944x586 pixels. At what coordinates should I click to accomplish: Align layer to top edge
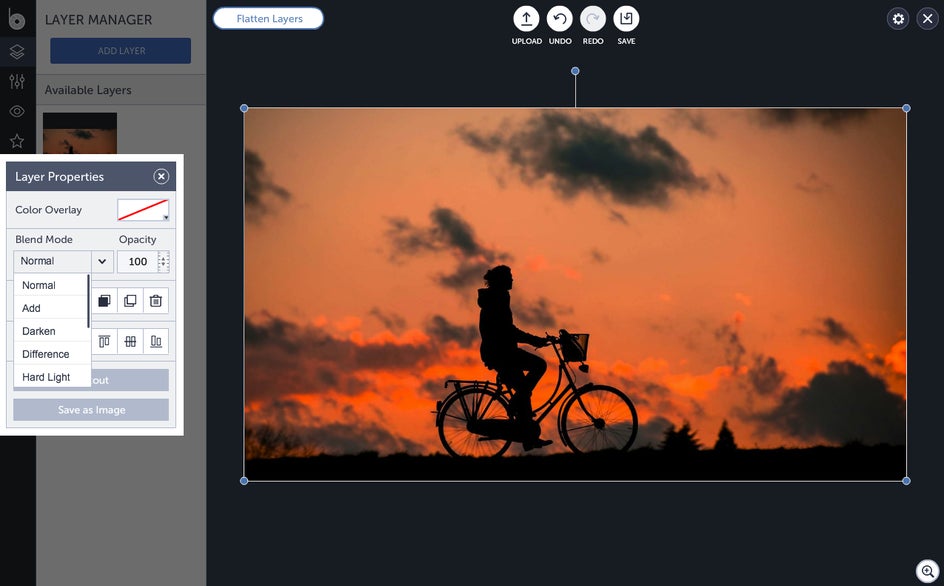[104, 341]
